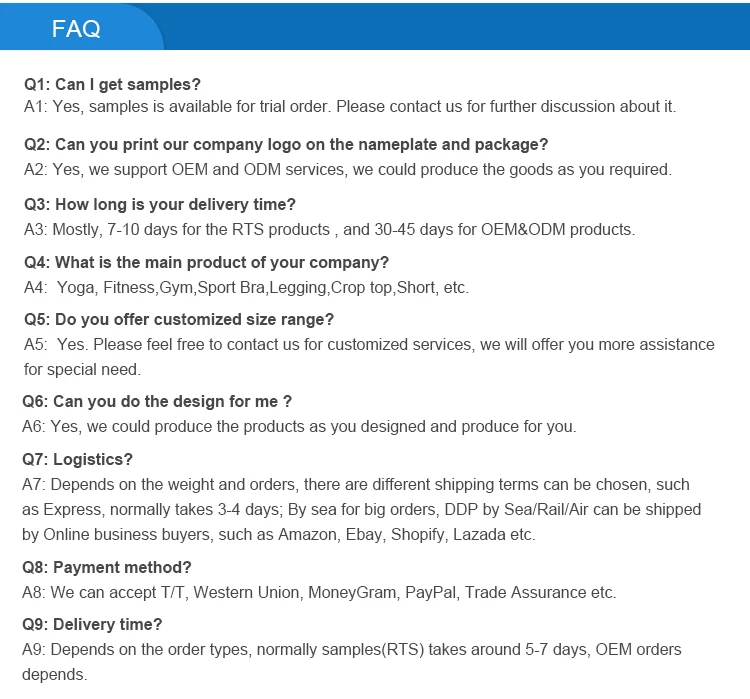The width and height of the screenshot is (750, 699).
Task: Open the Q8 'Payment method?' question
Action: point(107,567)
